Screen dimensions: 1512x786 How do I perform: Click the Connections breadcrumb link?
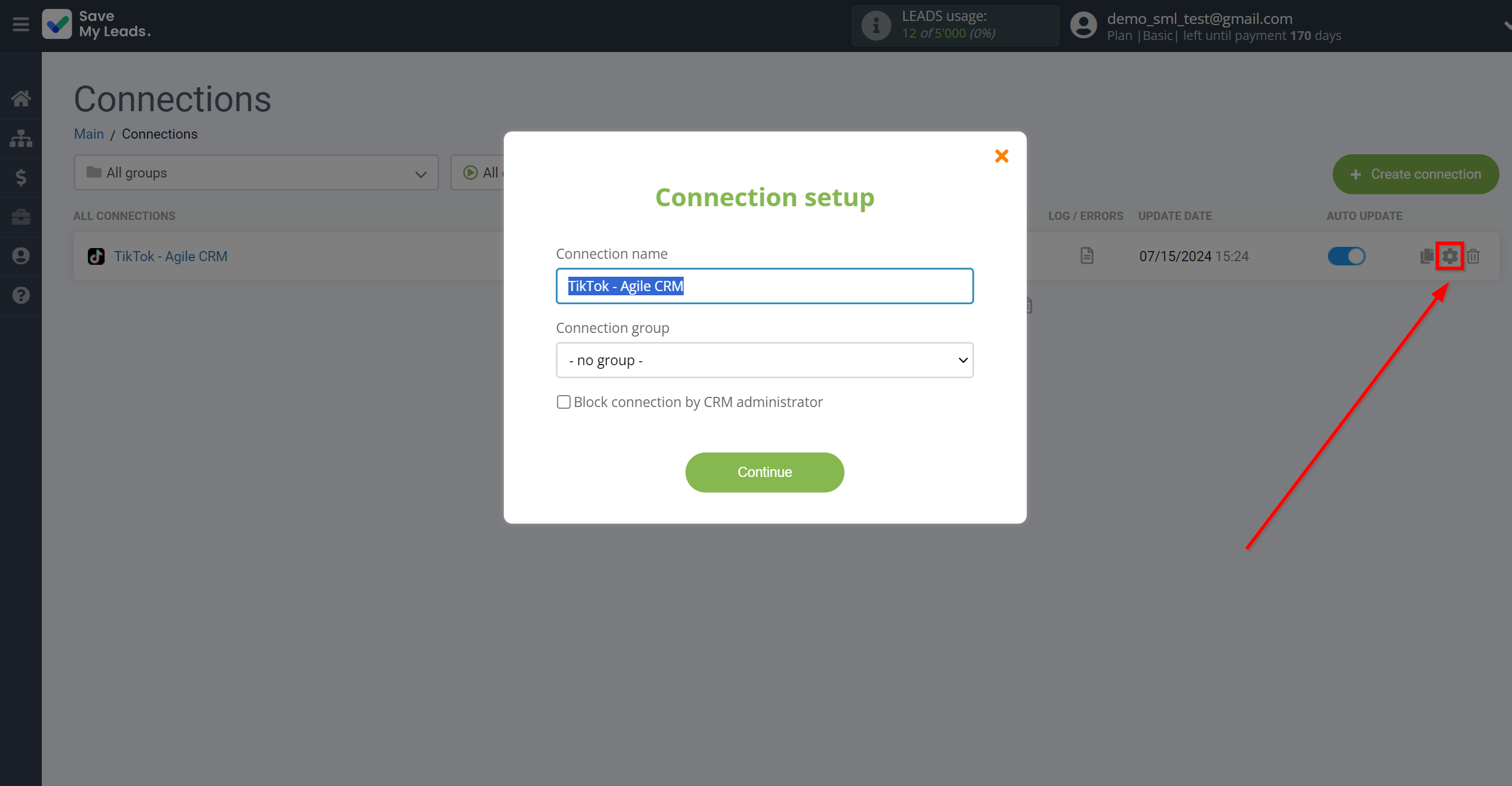click(x=159, y=133)
